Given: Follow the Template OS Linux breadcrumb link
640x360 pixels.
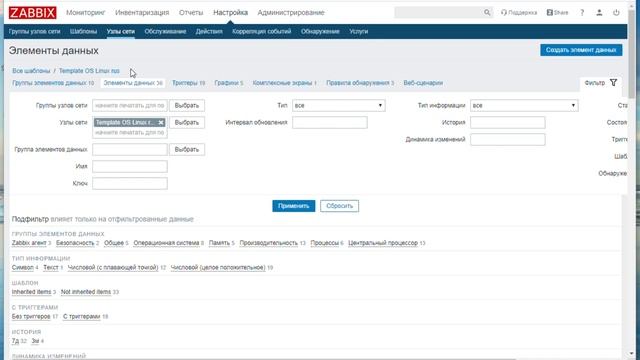Looking at the screenshot, I should pyautogui.click(x=89, y=71).
